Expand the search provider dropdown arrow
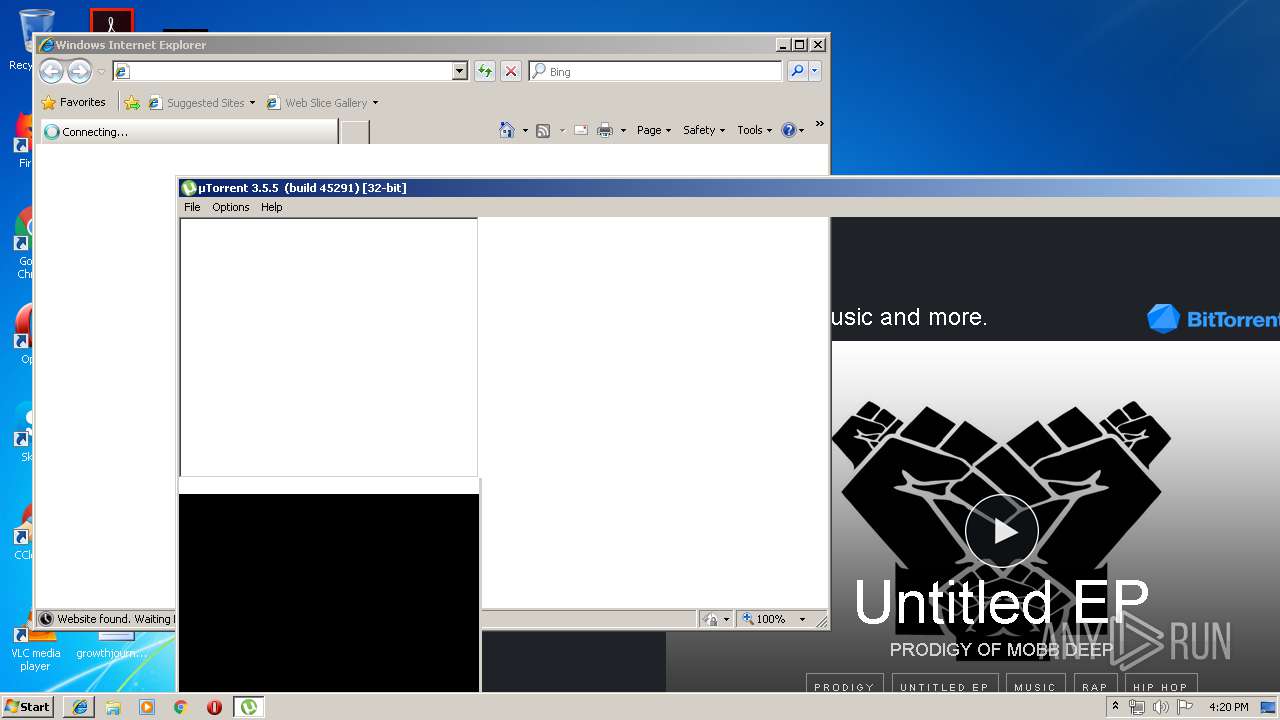1280x720 pixels. tap(815, 71)
